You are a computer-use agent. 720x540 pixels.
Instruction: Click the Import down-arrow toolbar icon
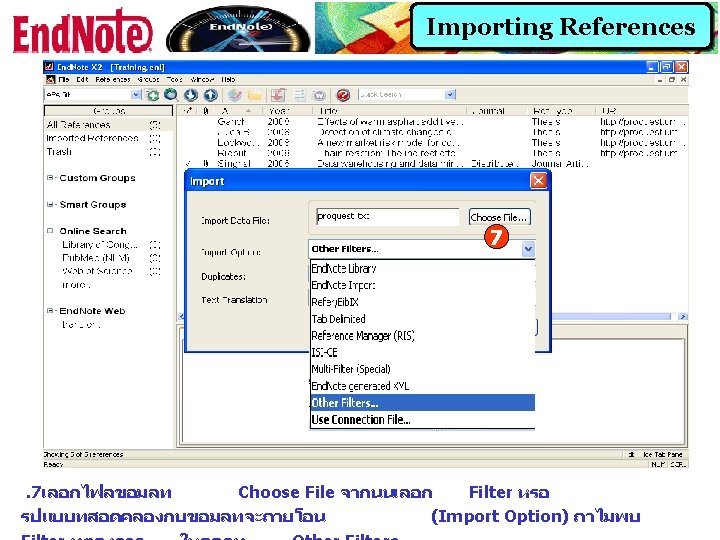(x=191, y=95)
